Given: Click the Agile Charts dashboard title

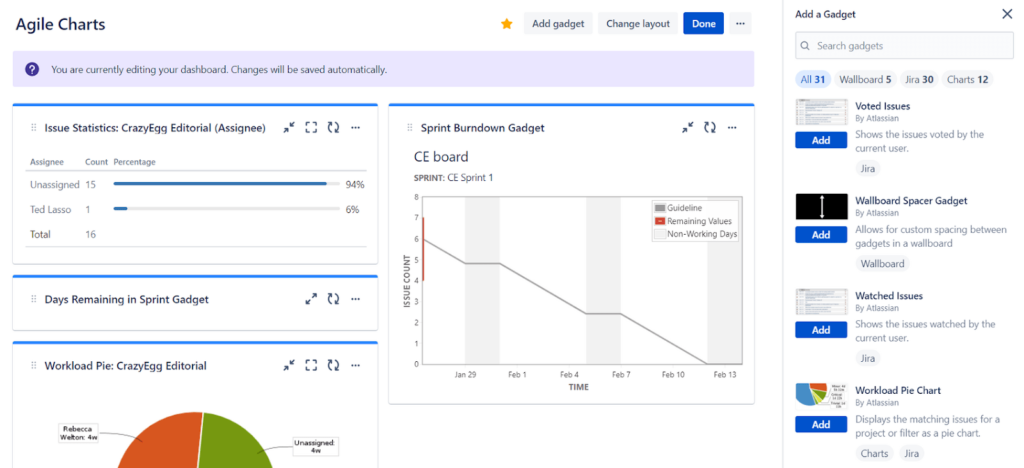Looking at the screenshot, I should (x=60, y=24).
